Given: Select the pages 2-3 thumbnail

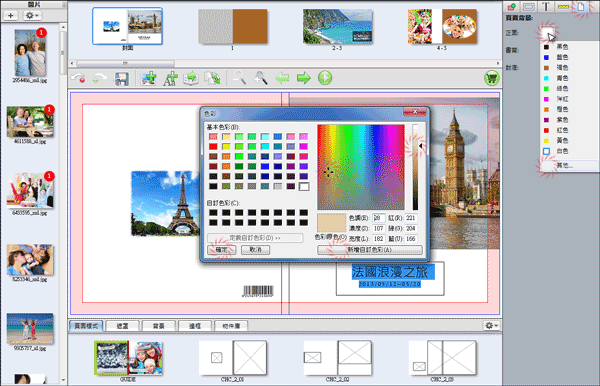Looking at the screenshot, I should tap(338, 27).
